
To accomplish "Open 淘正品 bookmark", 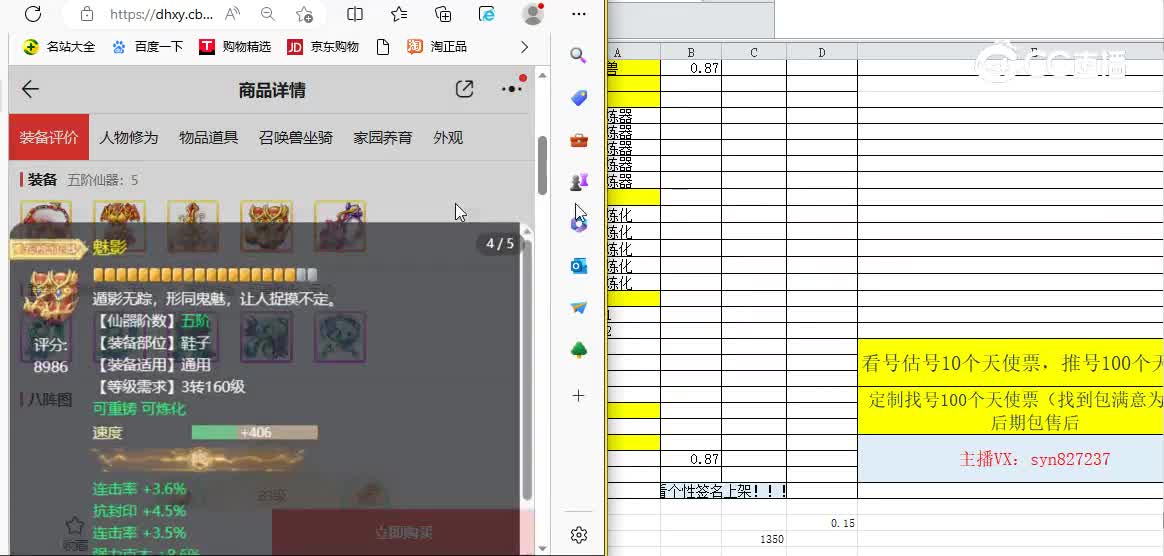I will tap(436, 47).
